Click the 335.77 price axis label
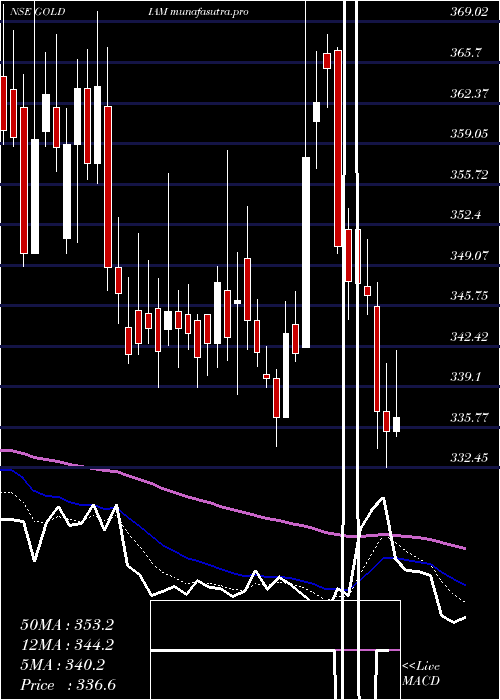This screenshot has height=700, width=500. 469,418
